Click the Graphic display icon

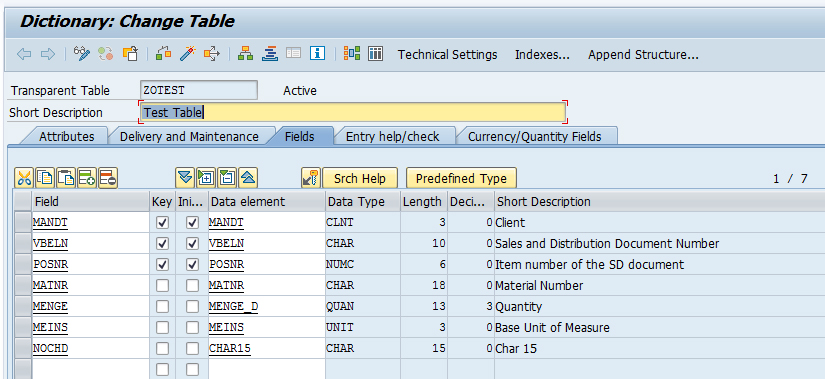[x=352, y=54]
